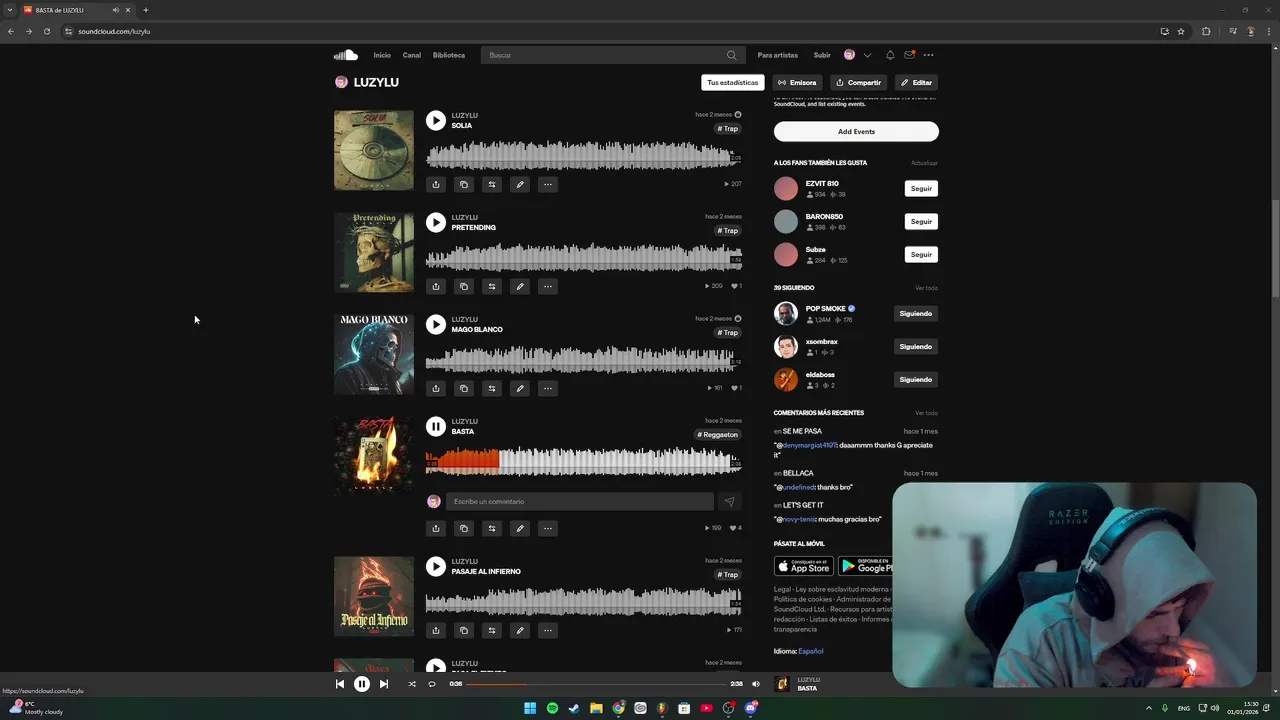Open Chrome three-dot menu
Screen dimensions: 1280x720
(x=1268, y=31)
